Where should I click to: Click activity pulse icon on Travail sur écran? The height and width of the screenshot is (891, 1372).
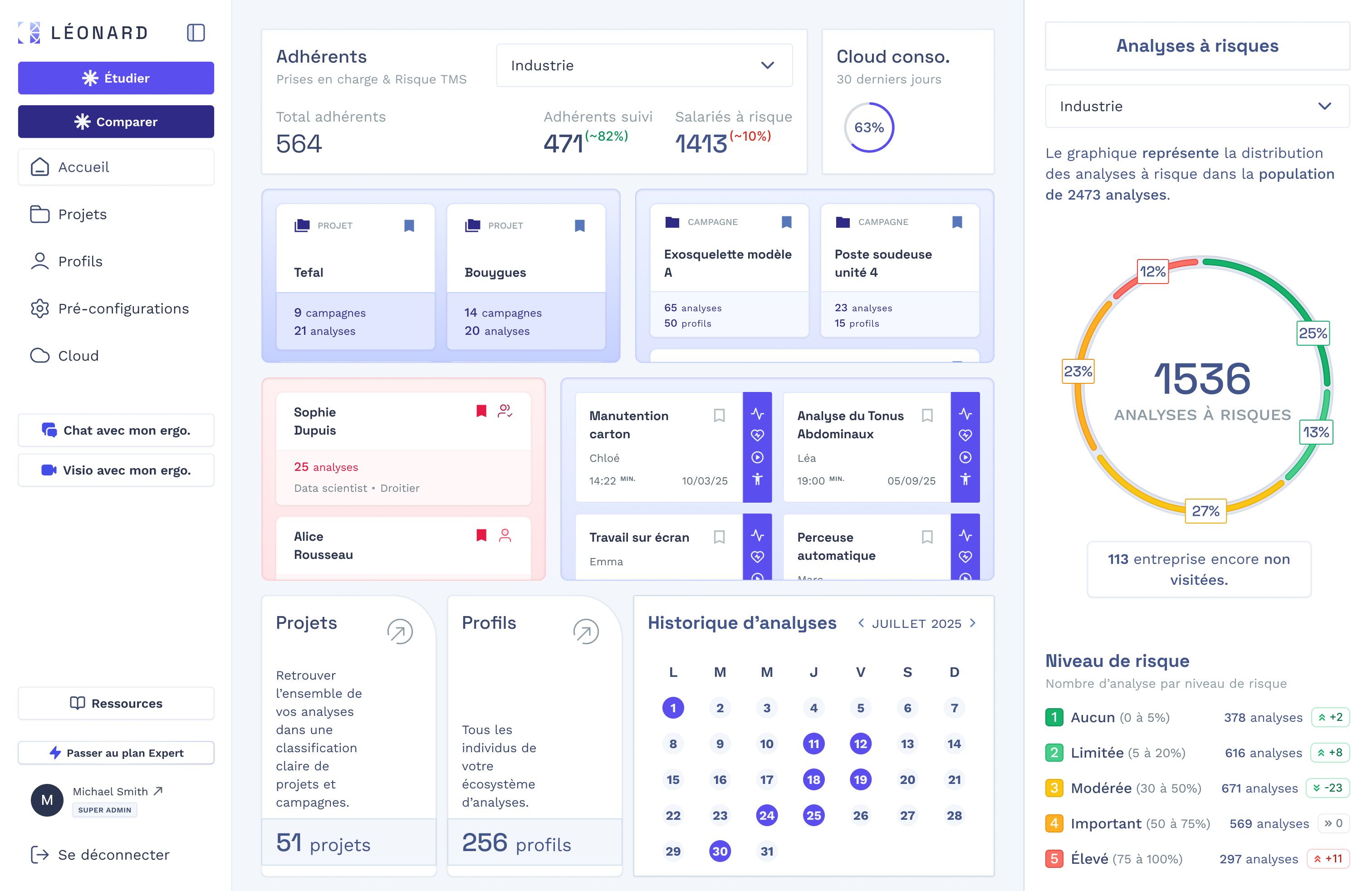(758, 535)
